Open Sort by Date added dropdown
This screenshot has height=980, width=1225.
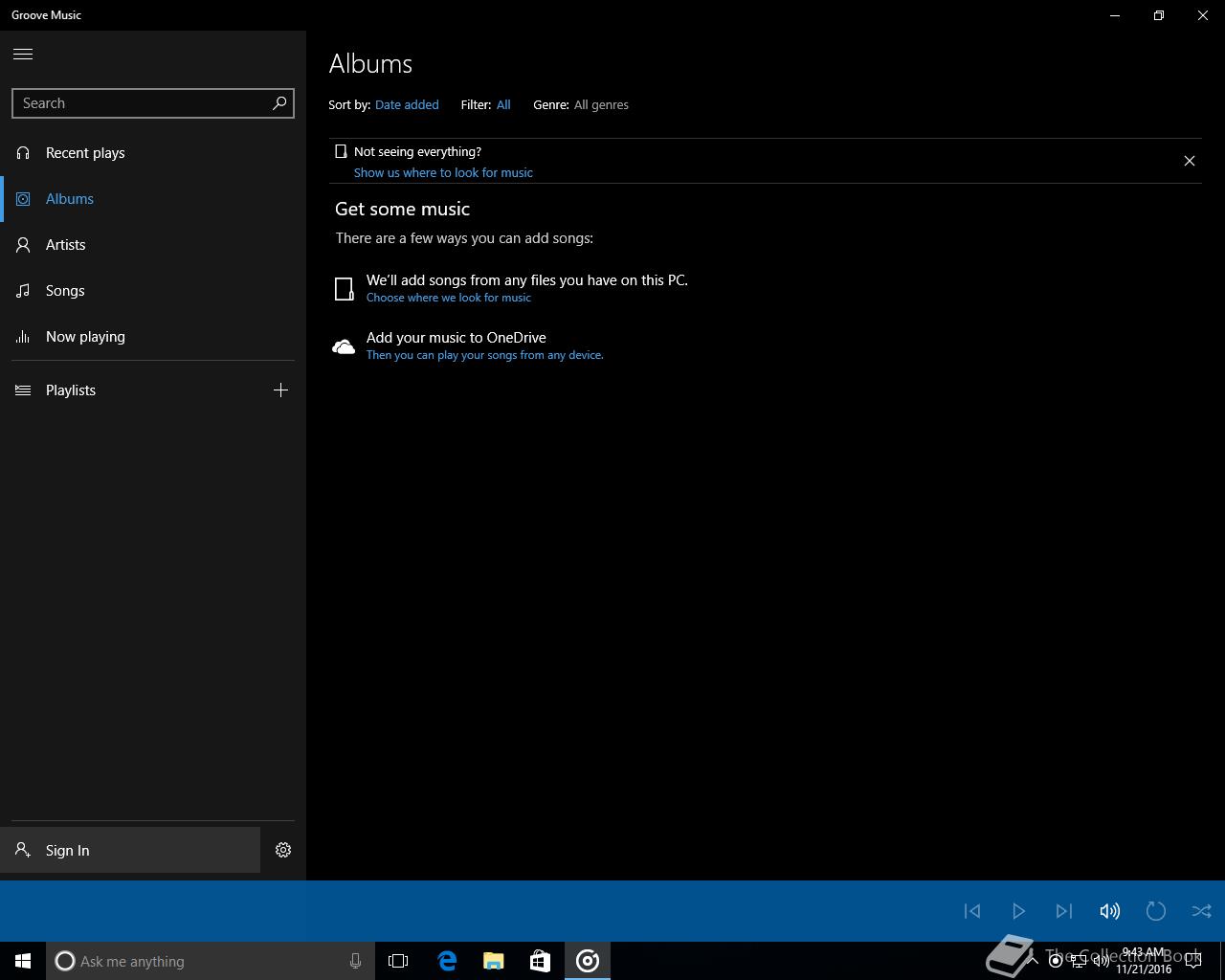[407, 105]
